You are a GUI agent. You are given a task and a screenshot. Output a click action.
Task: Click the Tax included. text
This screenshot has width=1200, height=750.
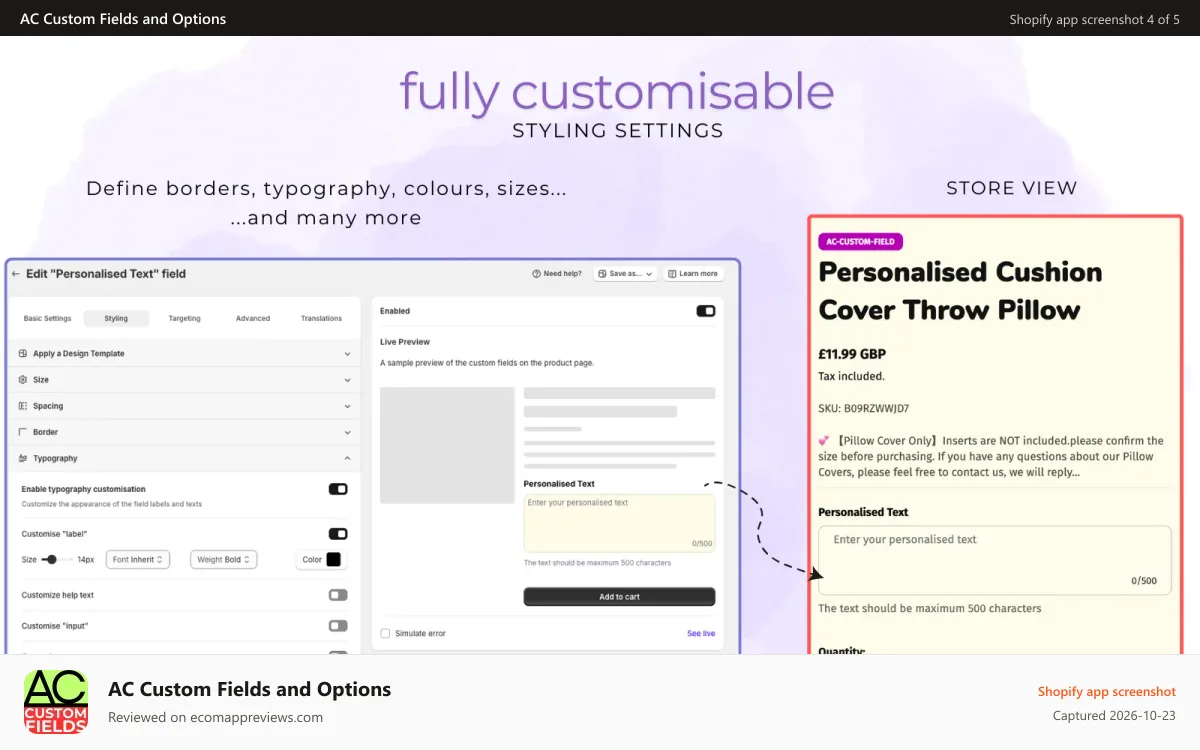851,376
